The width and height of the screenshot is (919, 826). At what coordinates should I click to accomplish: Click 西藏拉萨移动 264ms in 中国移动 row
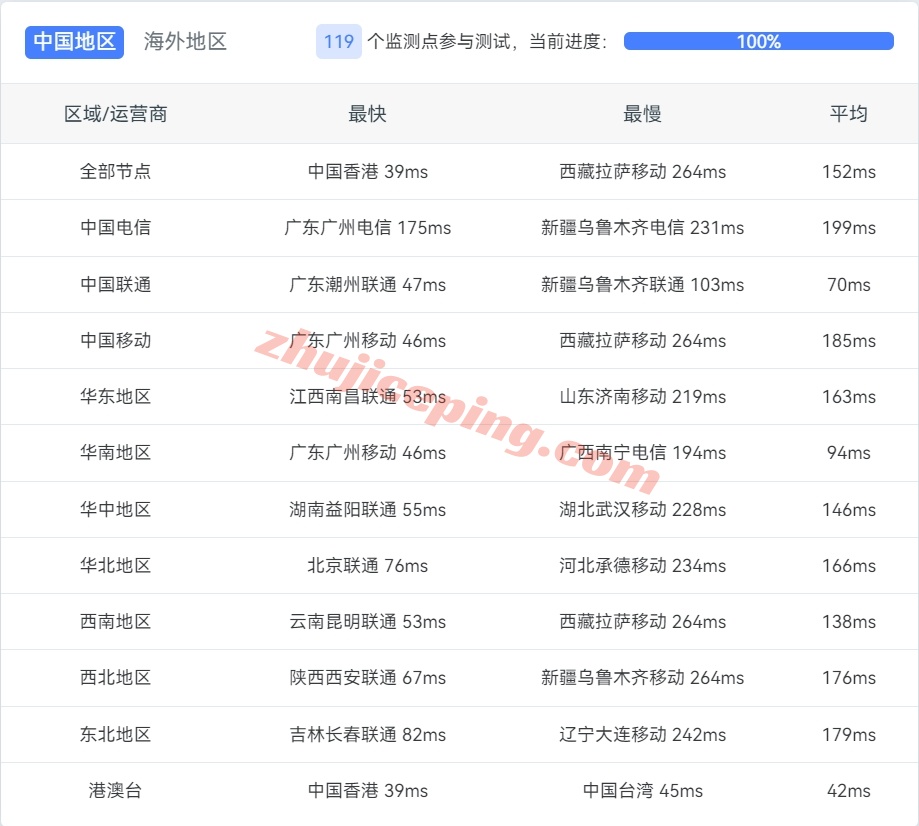coord(642,341)
